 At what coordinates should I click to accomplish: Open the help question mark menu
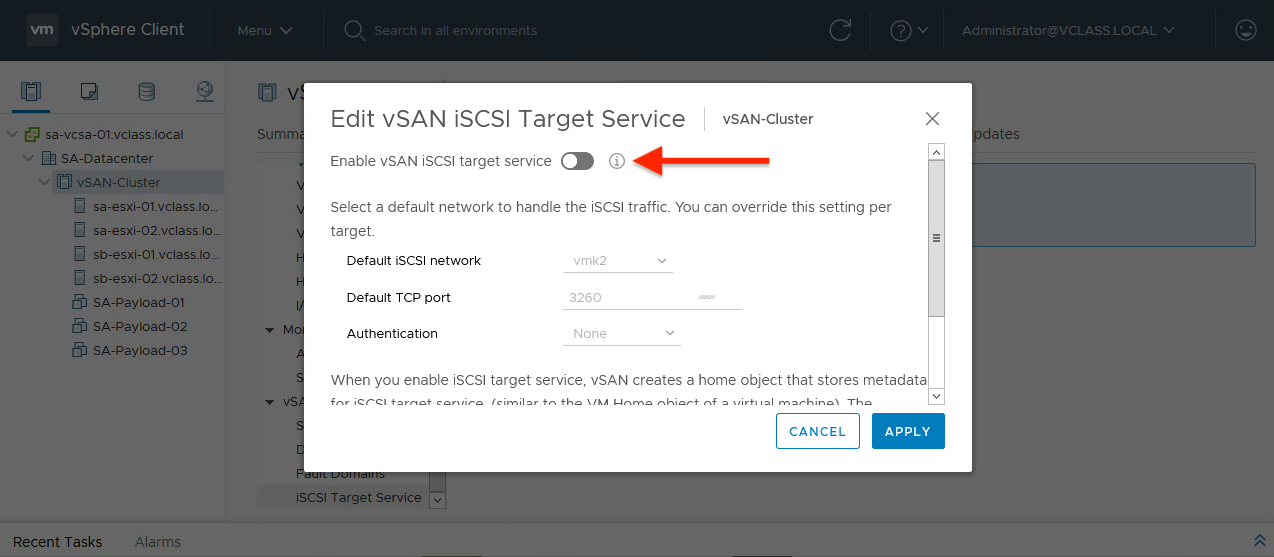coord(909,30)
